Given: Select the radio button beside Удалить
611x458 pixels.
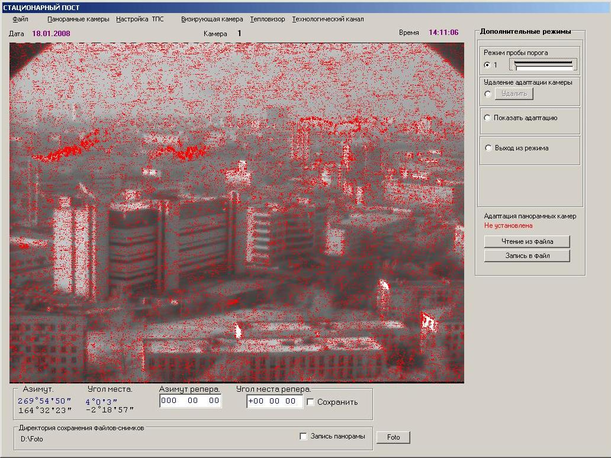Looking at the screenshot, I should [487, 93].
